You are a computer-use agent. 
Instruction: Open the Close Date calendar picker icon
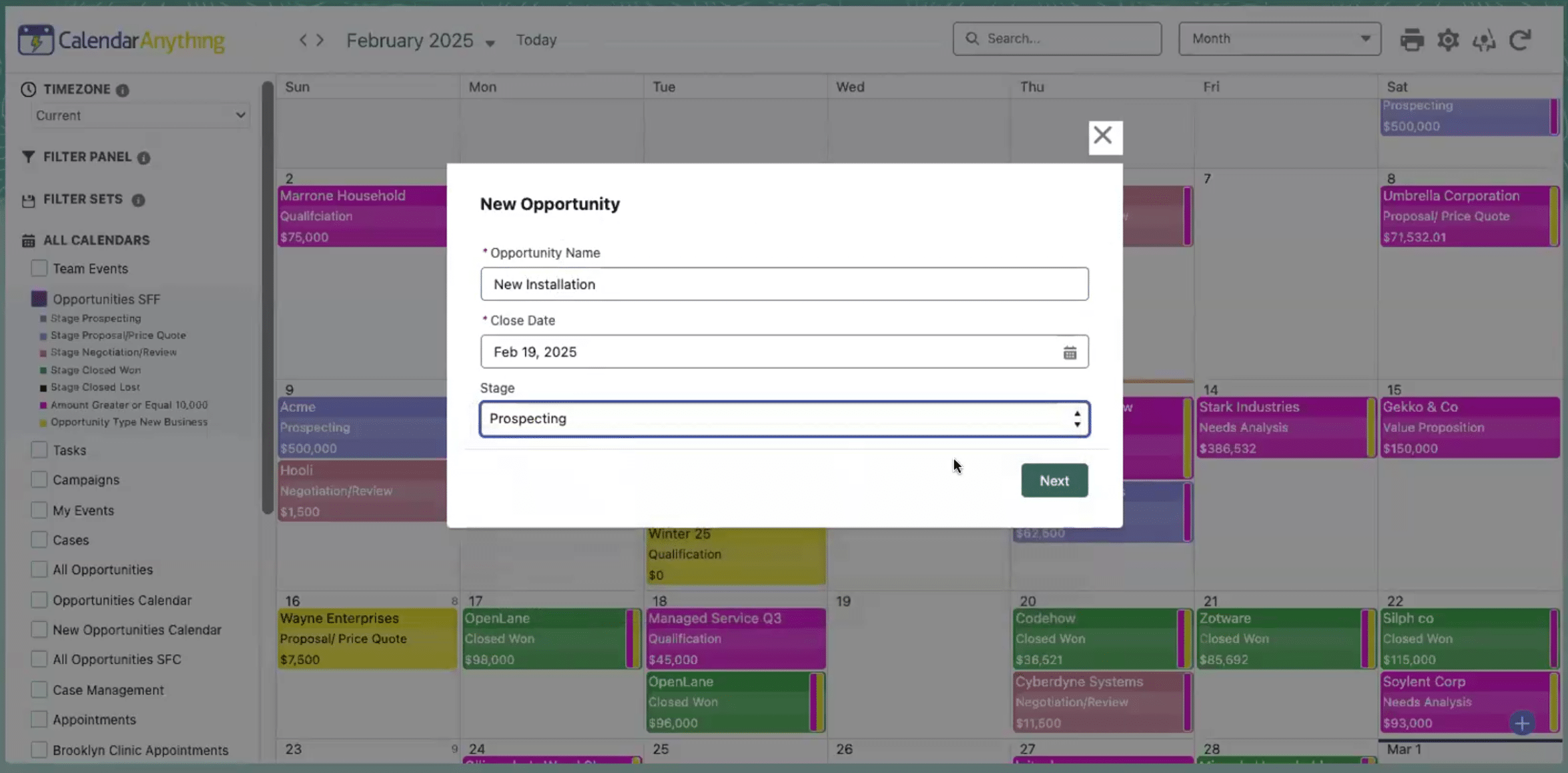[1070, 352]
